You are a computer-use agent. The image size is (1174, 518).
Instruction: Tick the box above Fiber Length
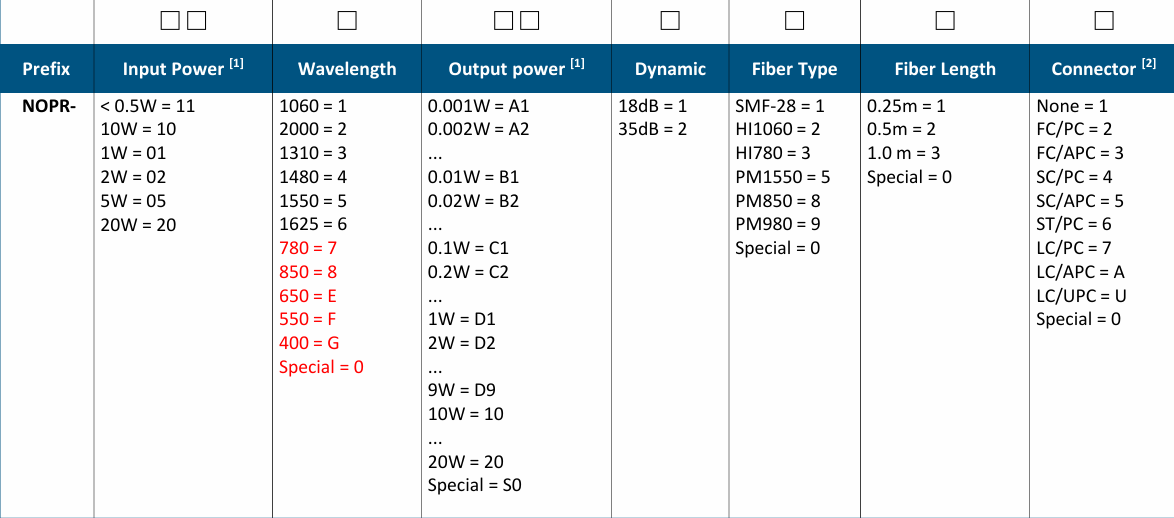click(944, 20)
